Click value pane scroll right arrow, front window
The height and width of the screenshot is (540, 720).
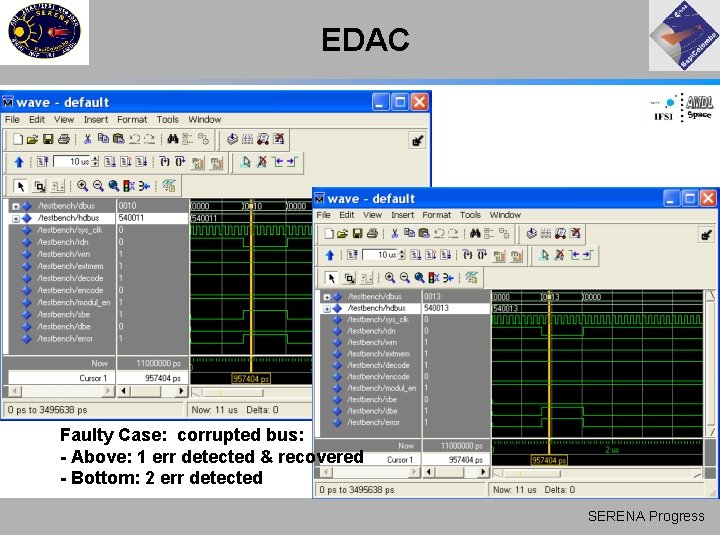[x=483, y=472]
